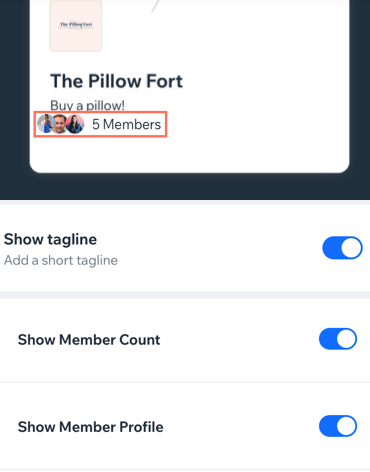The height and width of the screenshot is (472, 370).
Task: Select The Pillow Fort group title
Action: 117,81
